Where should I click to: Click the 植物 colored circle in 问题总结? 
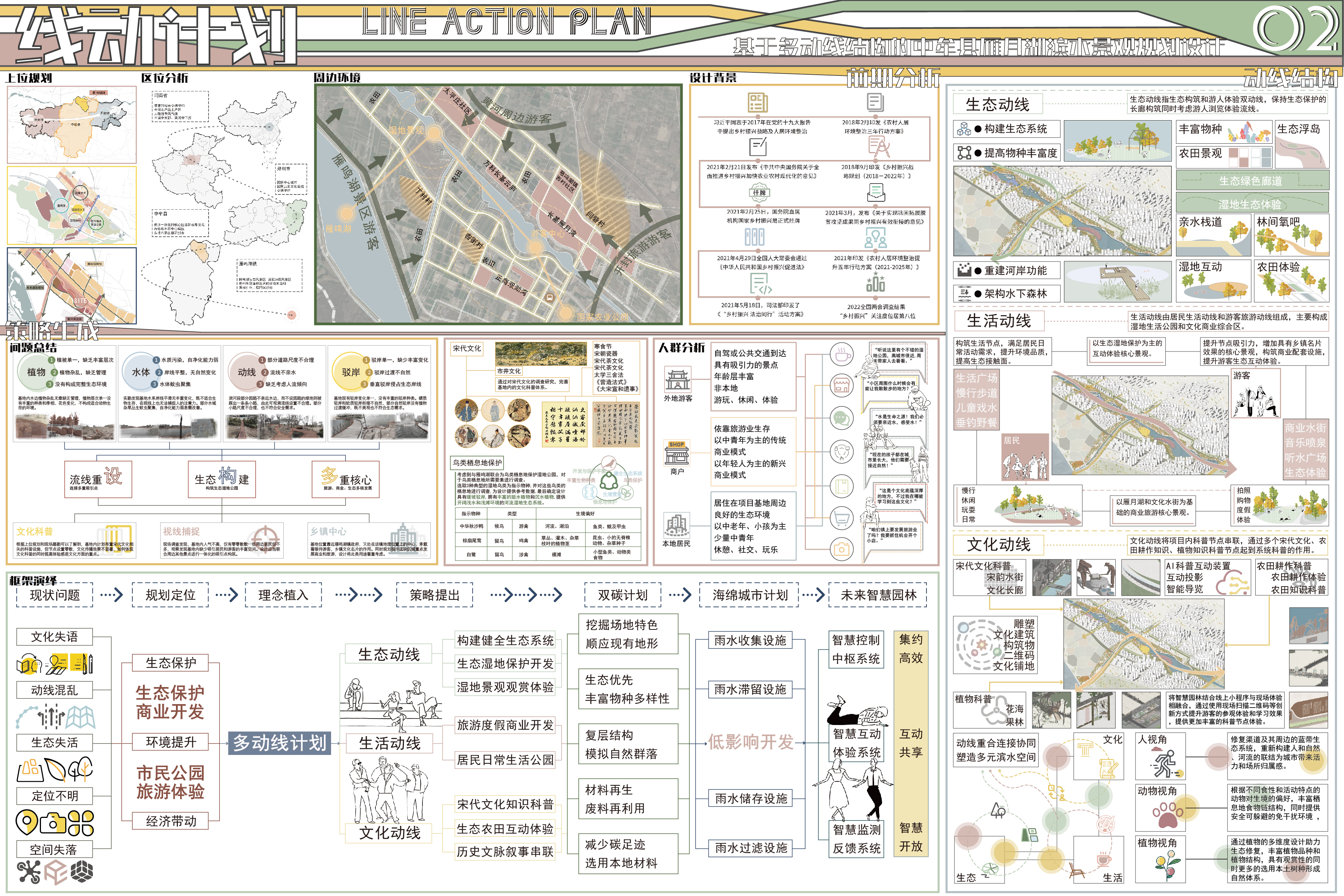(x=36, y=372)
